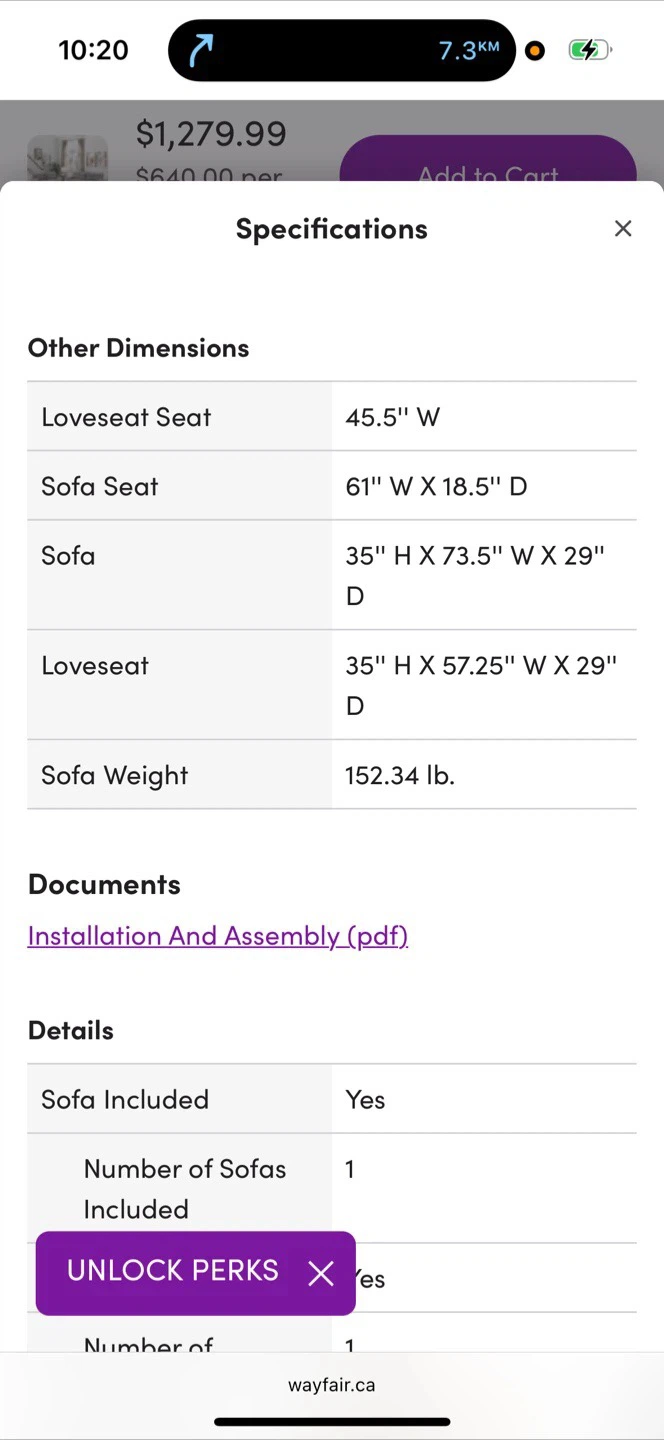The height and width of the screenshot is (1440, 664).
Task: Tap the navigation arrow in Dynamic Island
Action: (x=202, y=50)
